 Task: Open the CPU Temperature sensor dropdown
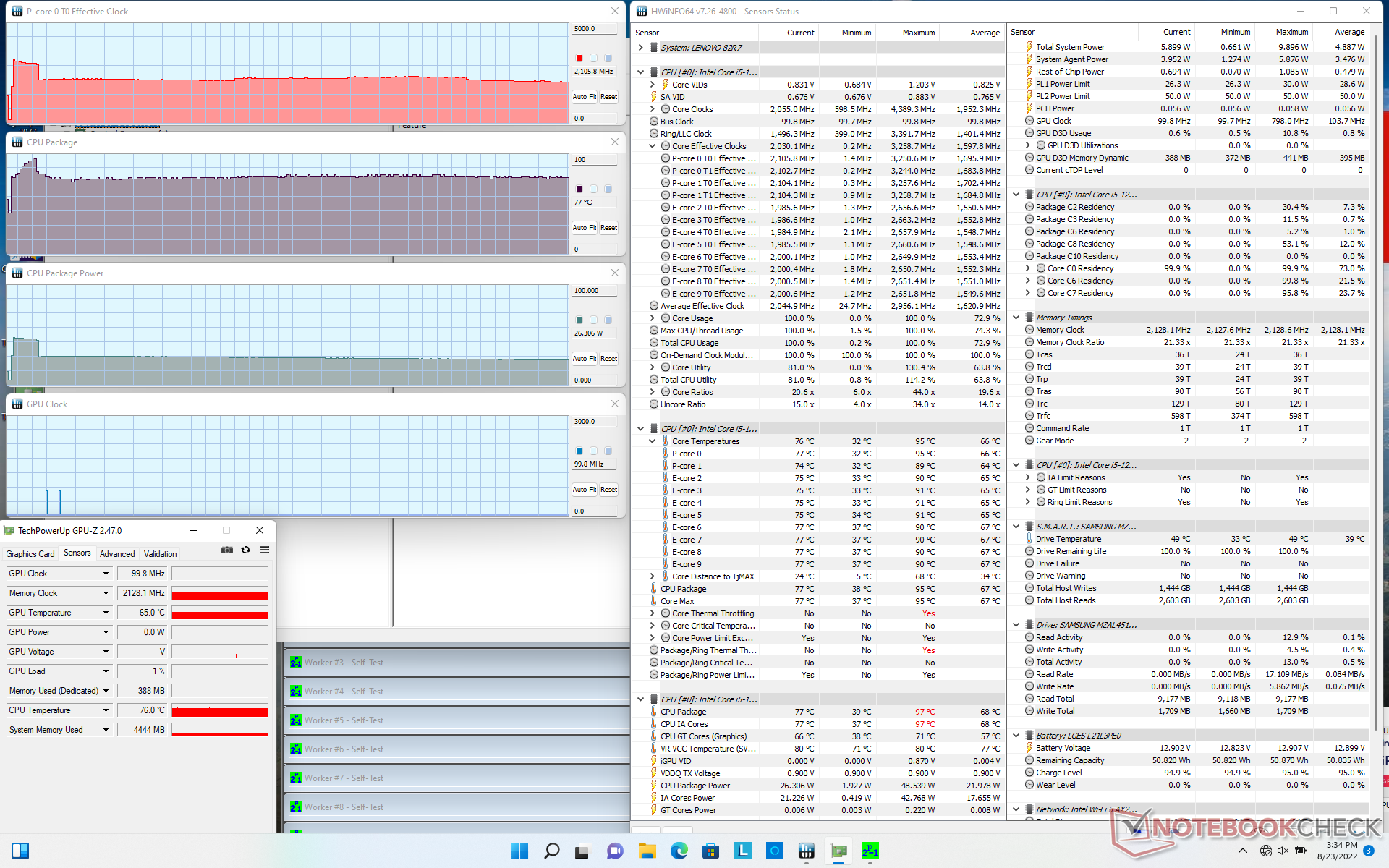106,710
